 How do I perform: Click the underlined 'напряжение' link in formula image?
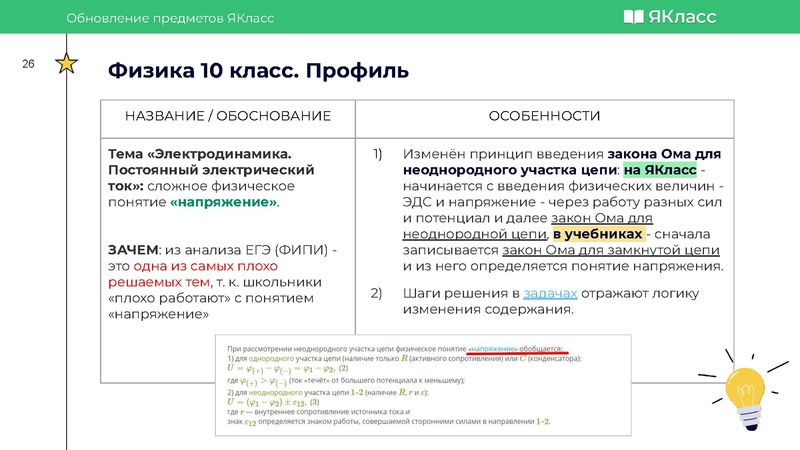point(493,349)
